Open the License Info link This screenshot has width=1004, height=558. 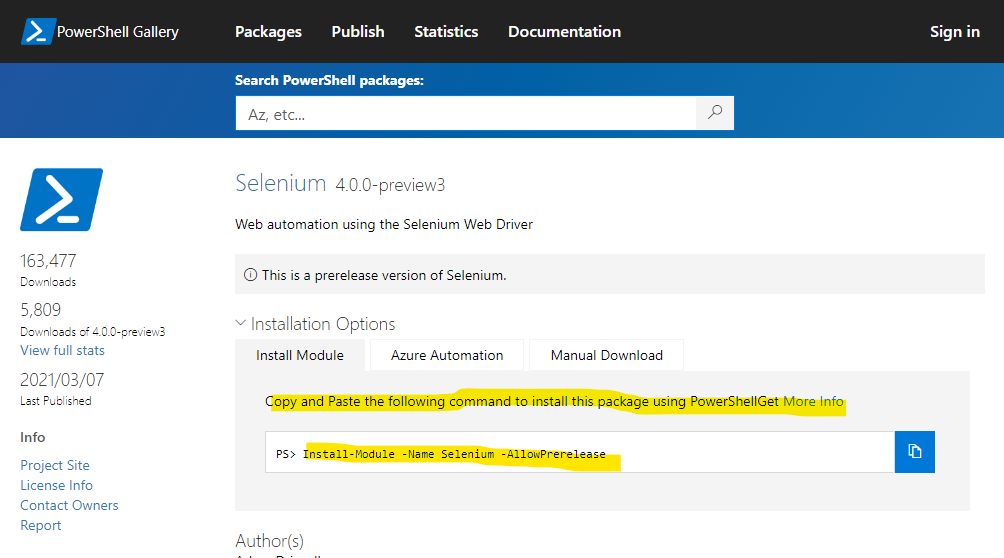[56, 485]
